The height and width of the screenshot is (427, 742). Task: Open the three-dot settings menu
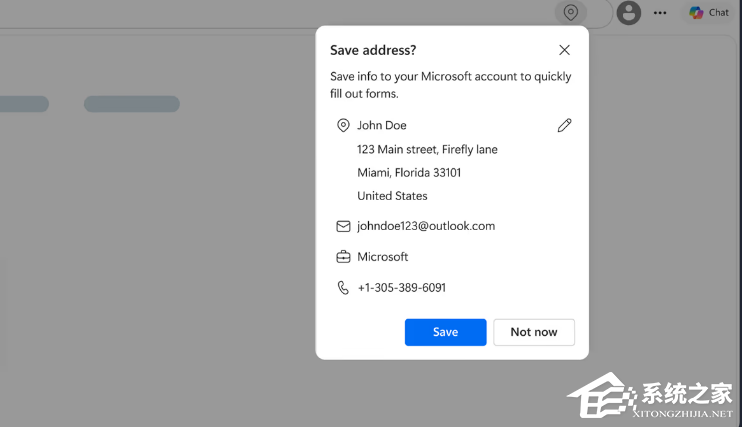(660, 13)
